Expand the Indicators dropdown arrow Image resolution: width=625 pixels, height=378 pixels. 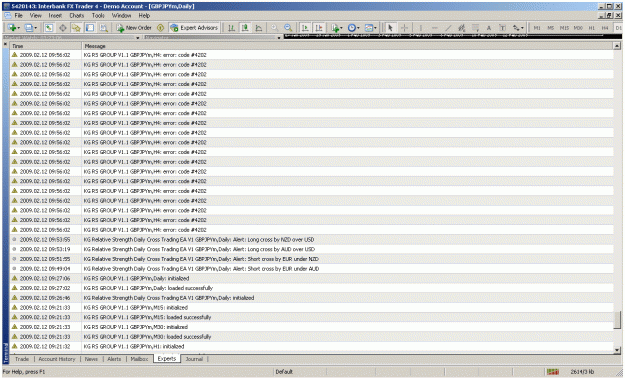[341, 28]
